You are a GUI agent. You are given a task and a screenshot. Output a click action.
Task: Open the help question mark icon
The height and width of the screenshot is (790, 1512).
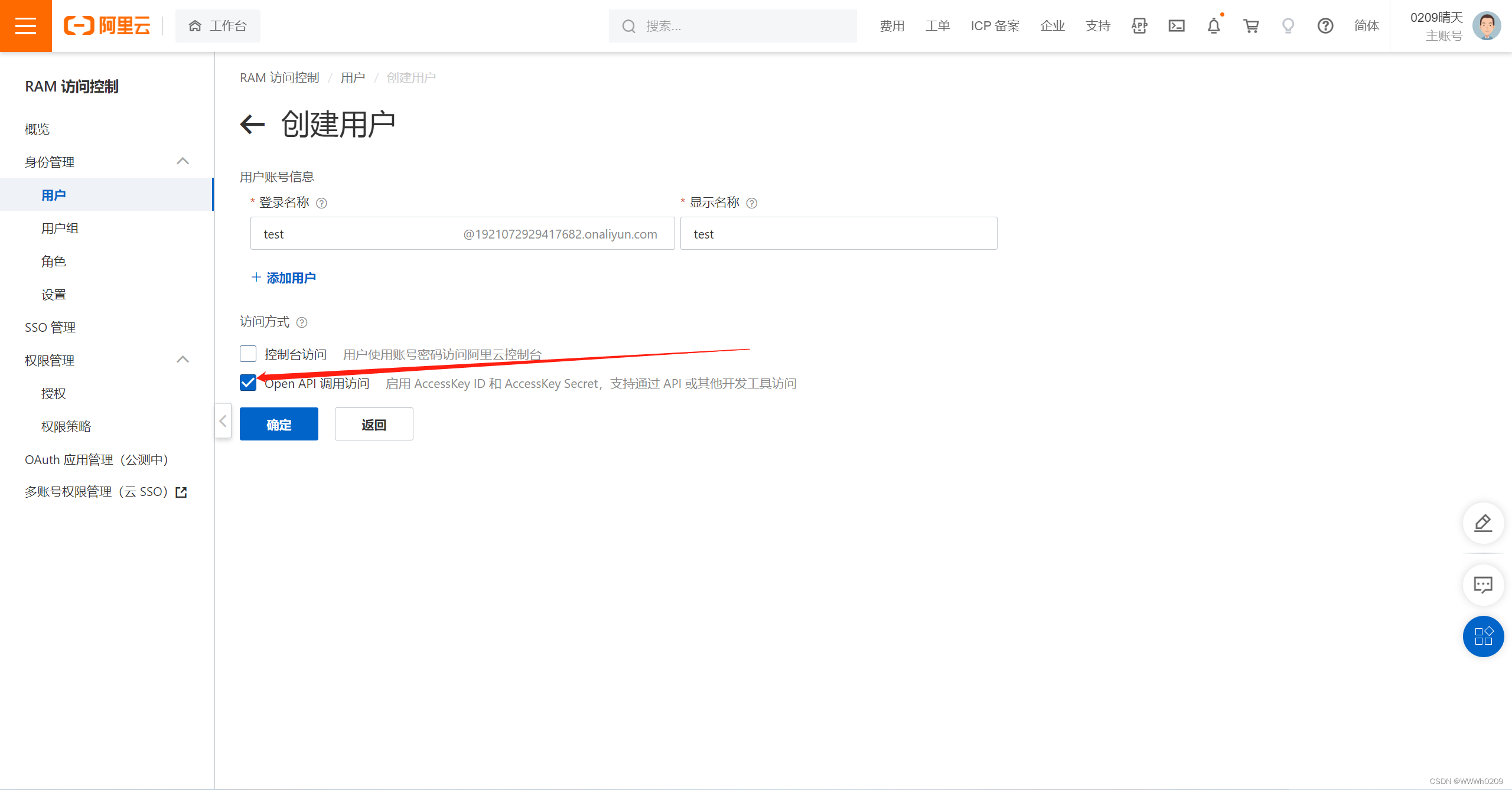1325,26
